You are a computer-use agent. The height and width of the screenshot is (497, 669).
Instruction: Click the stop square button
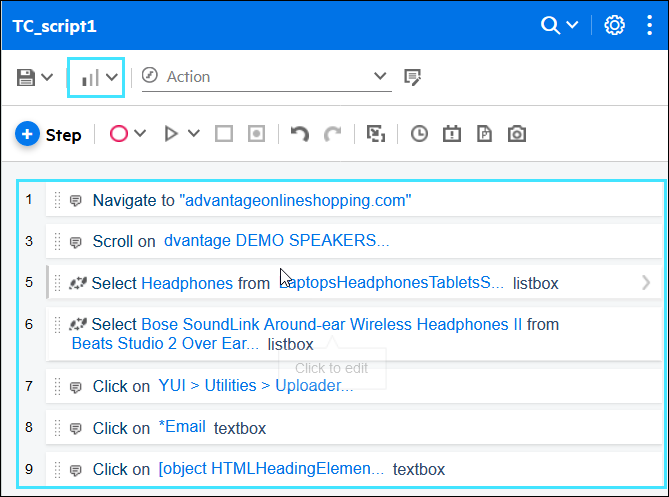pyautogui.click(x=225, y=134)
